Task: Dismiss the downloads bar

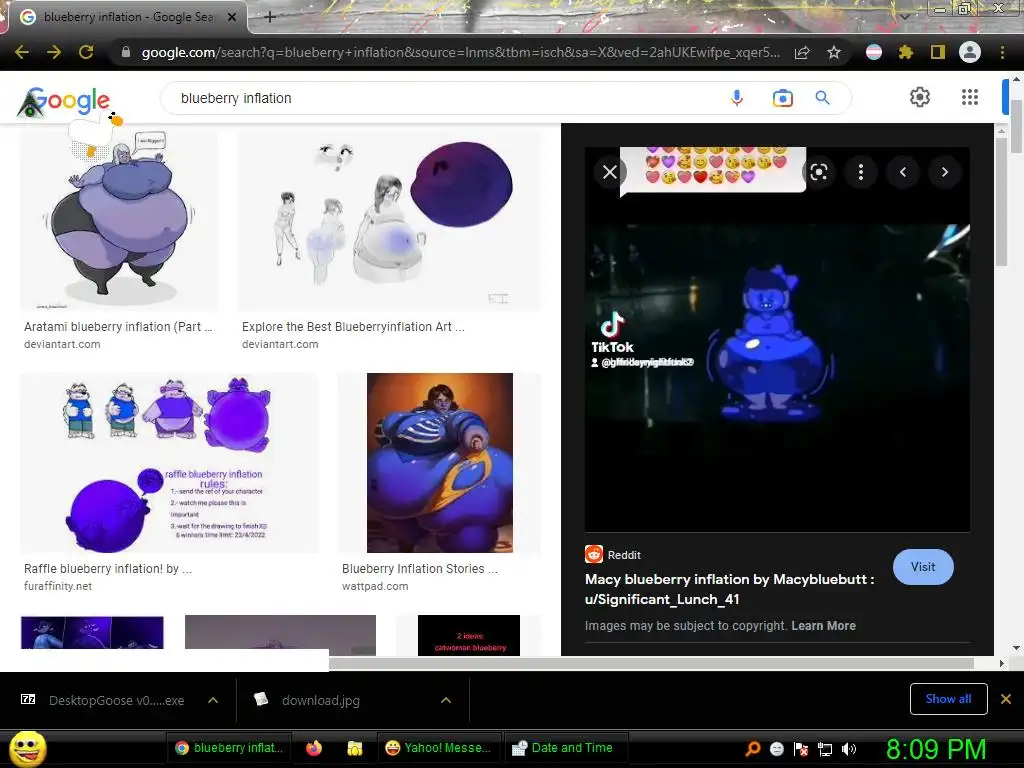Action: tap(1006, 699)
